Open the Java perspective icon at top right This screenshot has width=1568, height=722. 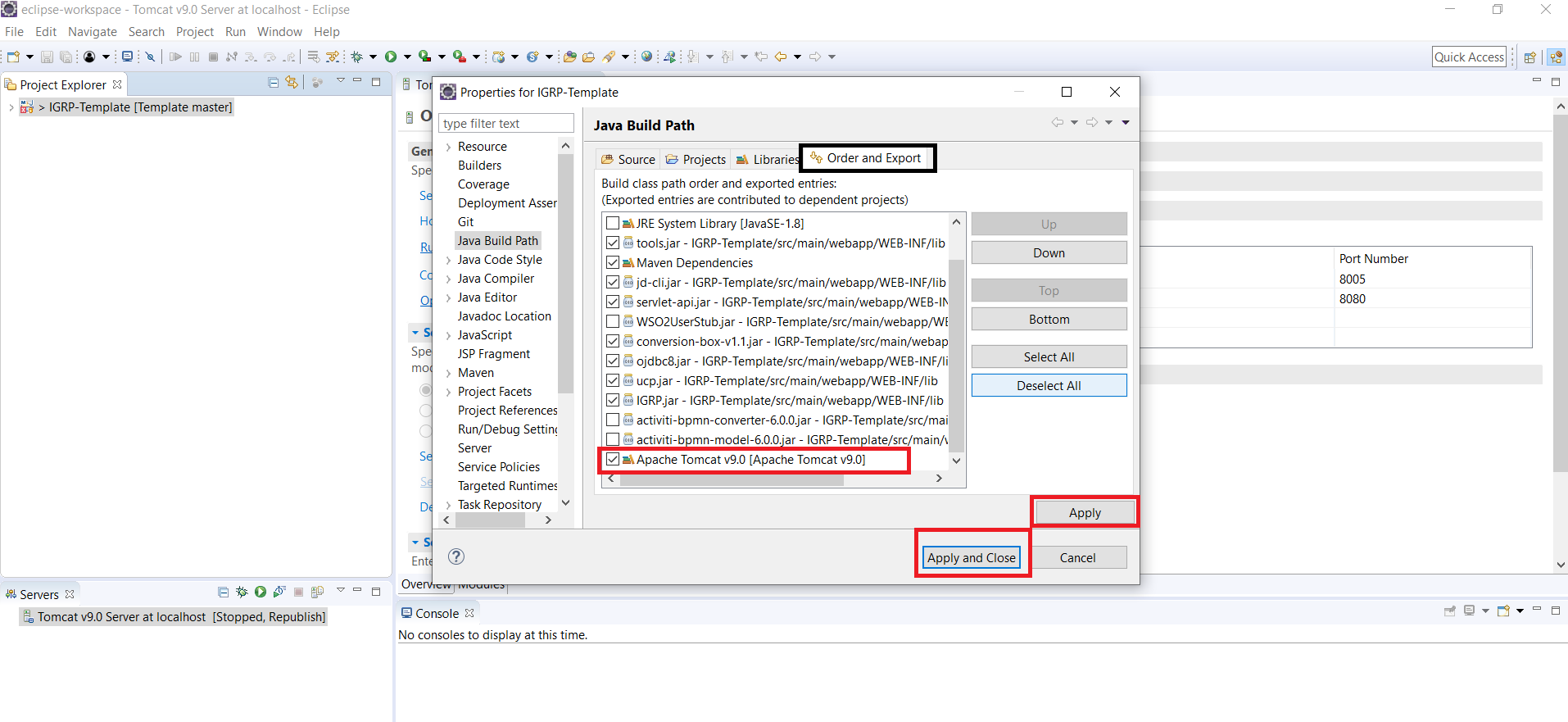coord(1556,57)
